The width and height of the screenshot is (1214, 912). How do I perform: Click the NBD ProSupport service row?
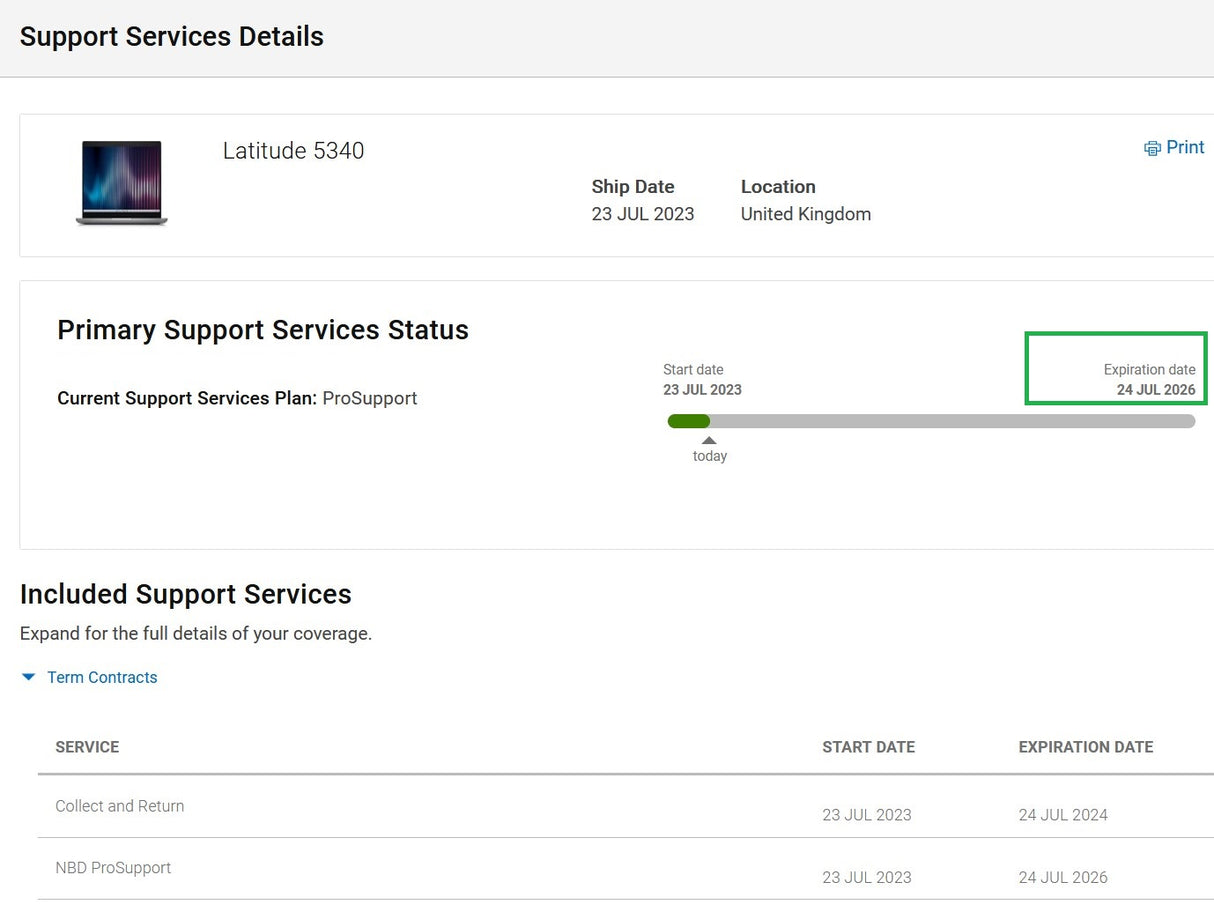point(113,868)
